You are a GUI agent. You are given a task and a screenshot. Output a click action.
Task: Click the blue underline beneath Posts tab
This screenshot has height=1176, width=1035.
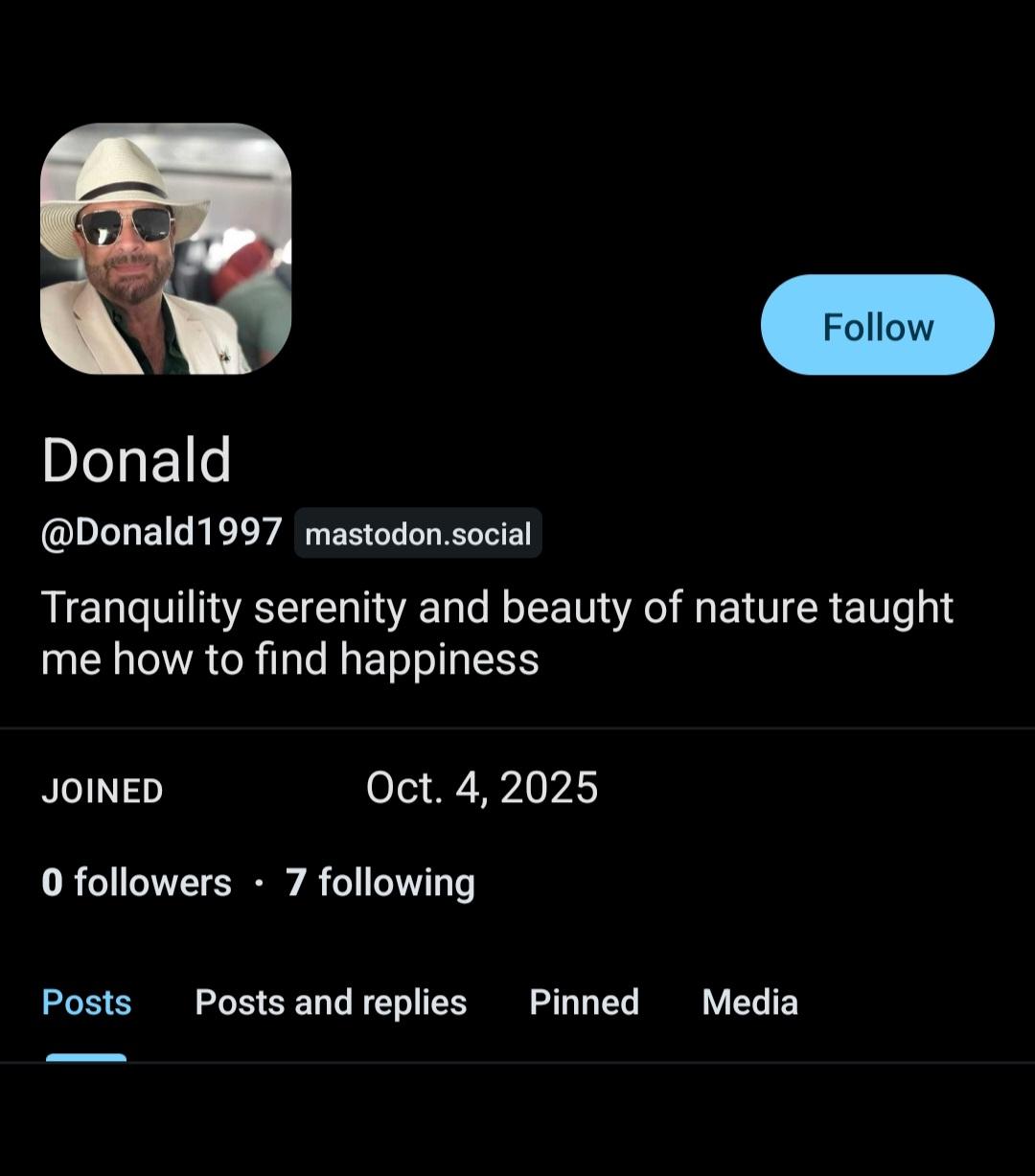click(x=86, y=1057)
